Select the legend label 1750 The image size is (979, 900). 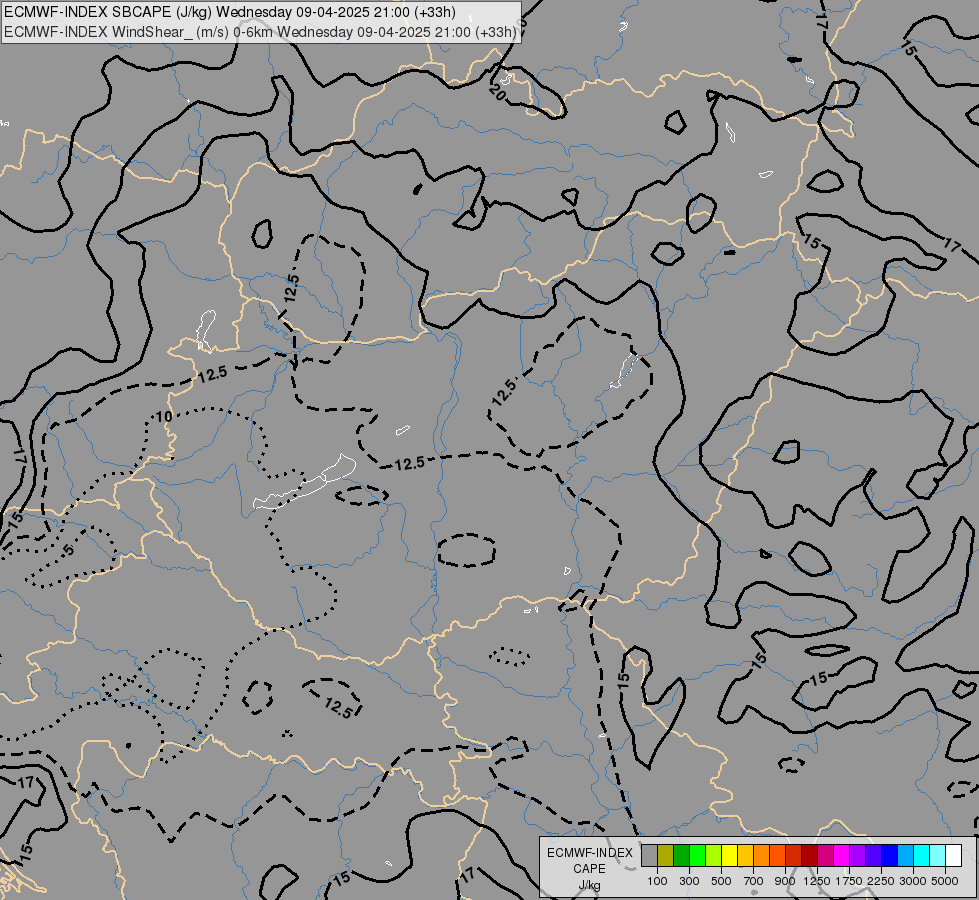(849, 881)
